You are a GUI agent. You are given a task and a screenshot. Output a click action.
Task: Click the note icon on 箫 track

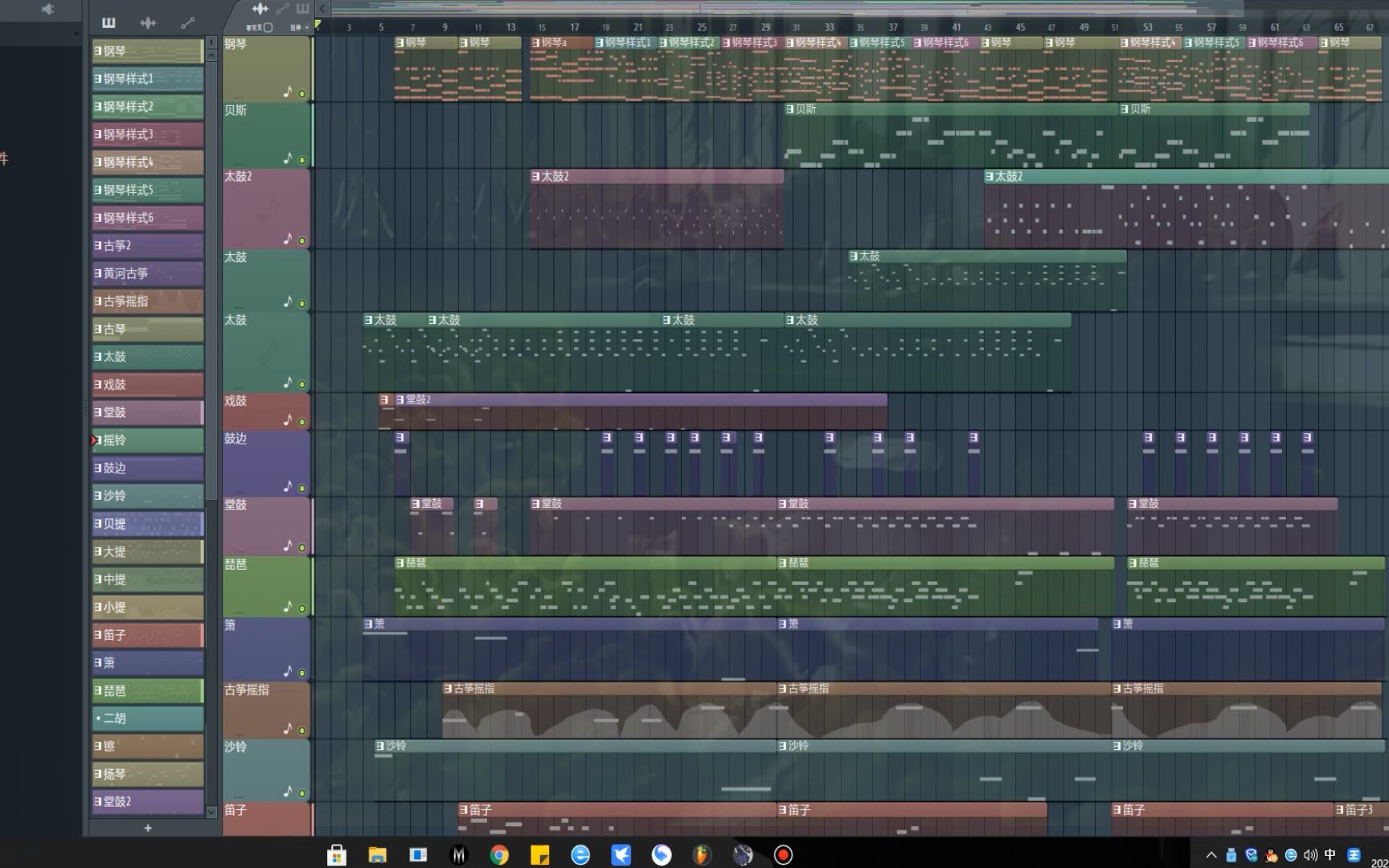point(288,670)
